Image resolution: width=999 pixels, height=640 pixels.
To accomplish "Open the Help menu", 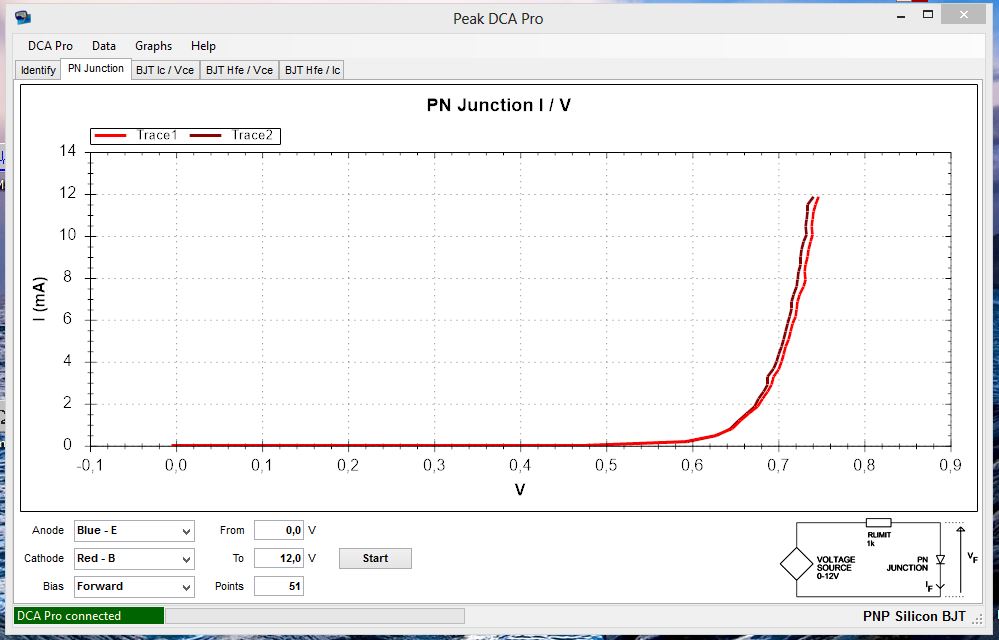I will [x=203, y=46].
